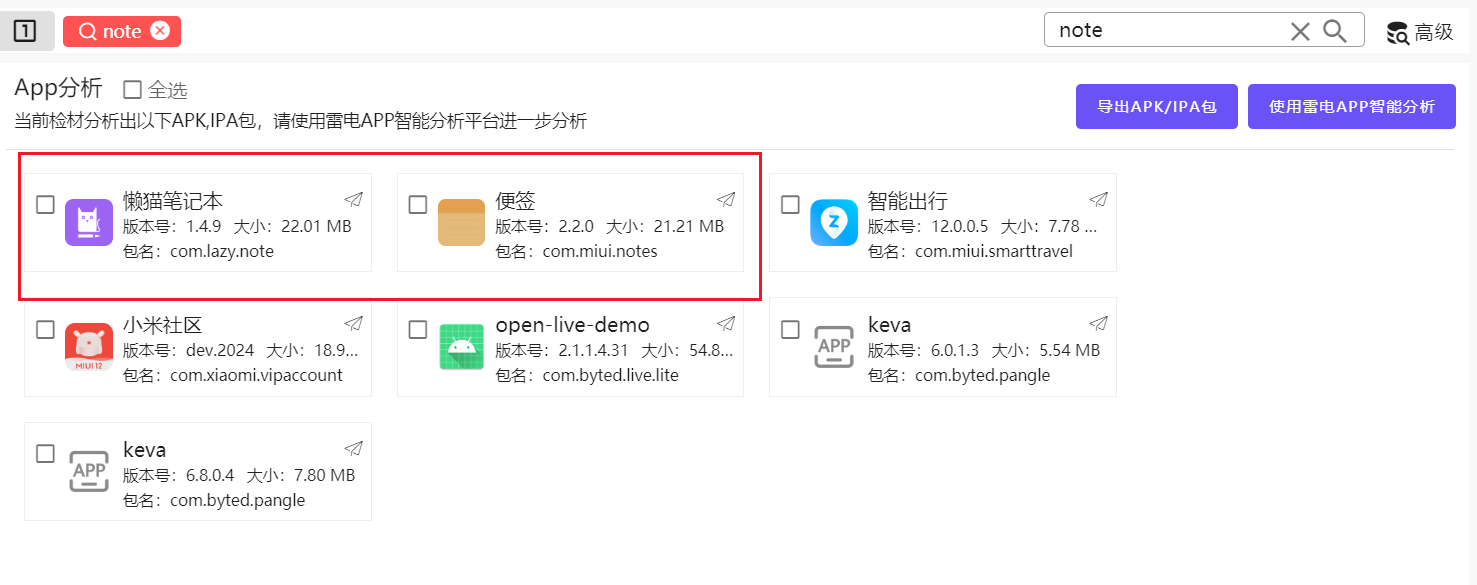1477x585 pixels.
Task: Click the 懒猫笔记本 purple cat app icon
Action: click(x=88, y=222)
